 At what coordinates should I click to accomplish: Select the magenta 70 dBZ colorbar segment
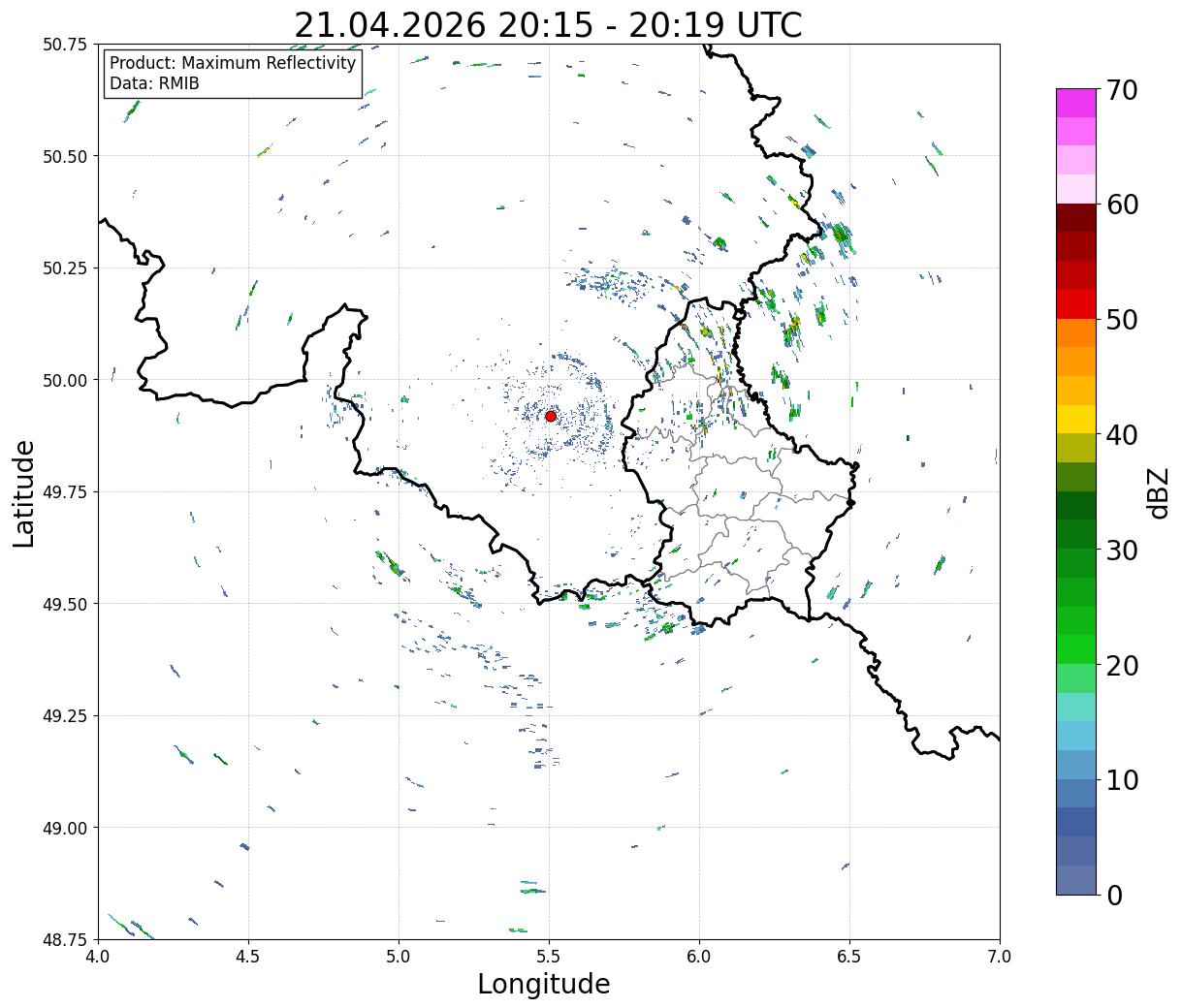point(1076,103)
